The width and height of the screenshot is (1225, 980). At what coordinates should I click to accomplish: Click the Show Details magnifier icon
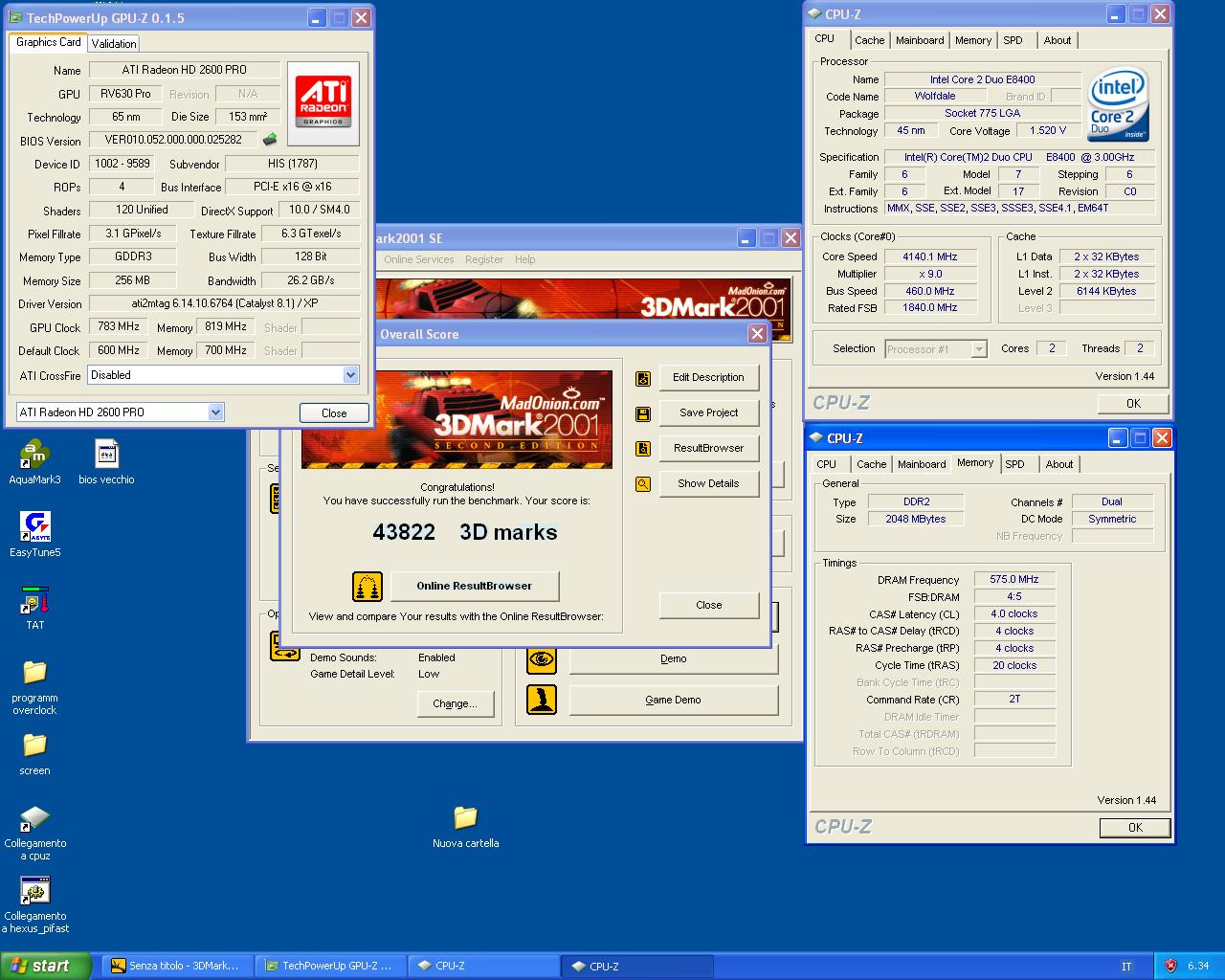(643, 484)
